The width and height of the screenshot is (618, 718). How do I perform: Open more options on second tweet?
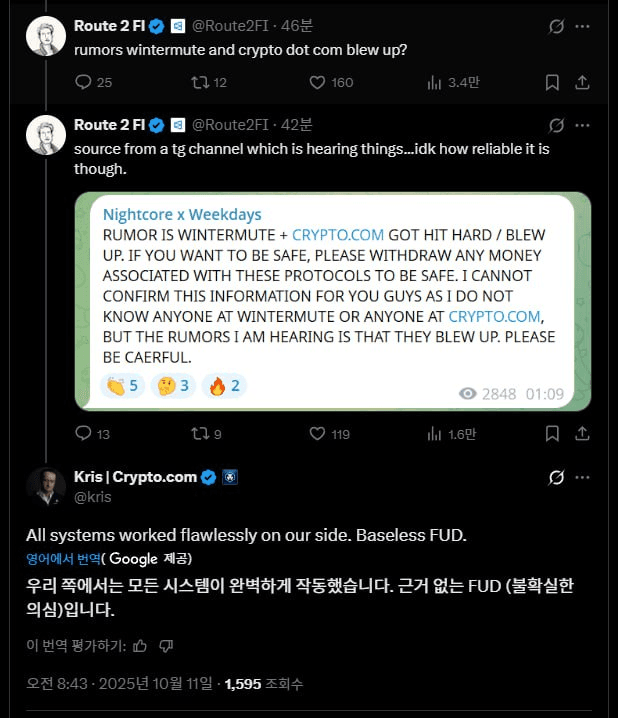coord(583,125)
